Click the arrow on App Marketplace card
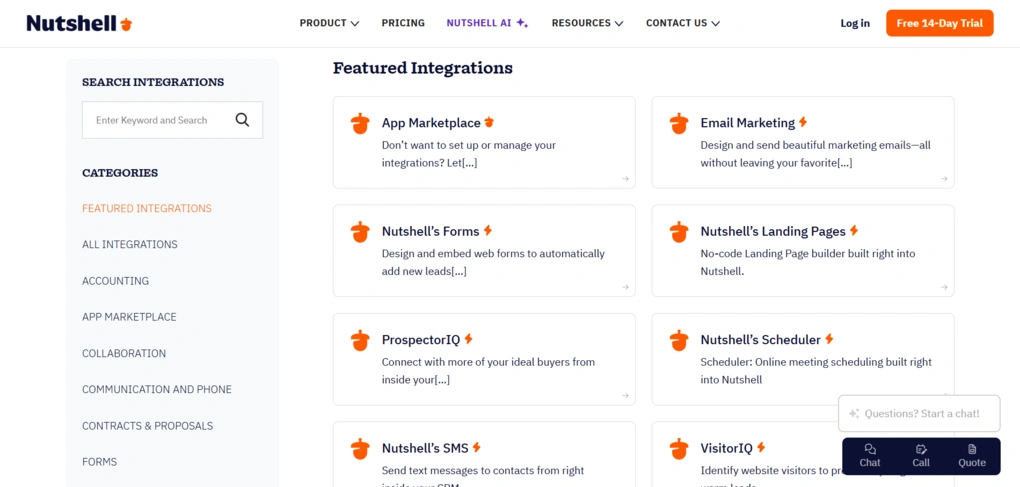 pos(625,179)
